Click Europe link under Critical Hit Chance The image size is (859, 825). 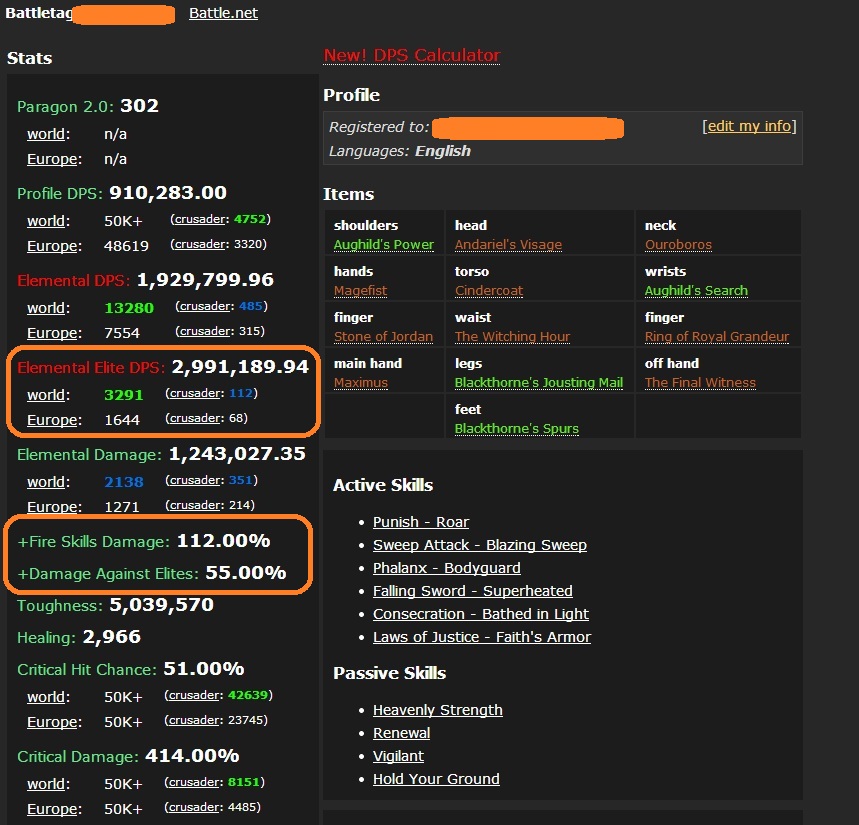(x=52, y=723)
